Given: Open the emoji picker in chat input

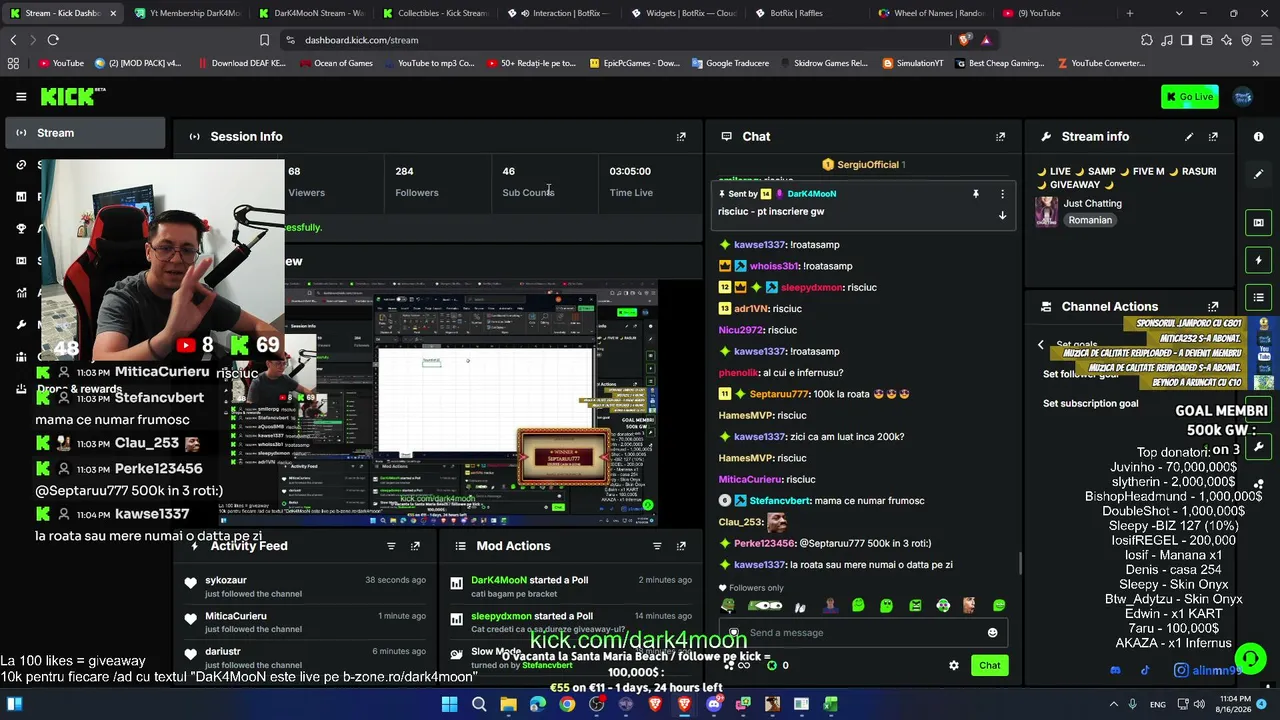Looking at the screenshot, I should point(992,633).
